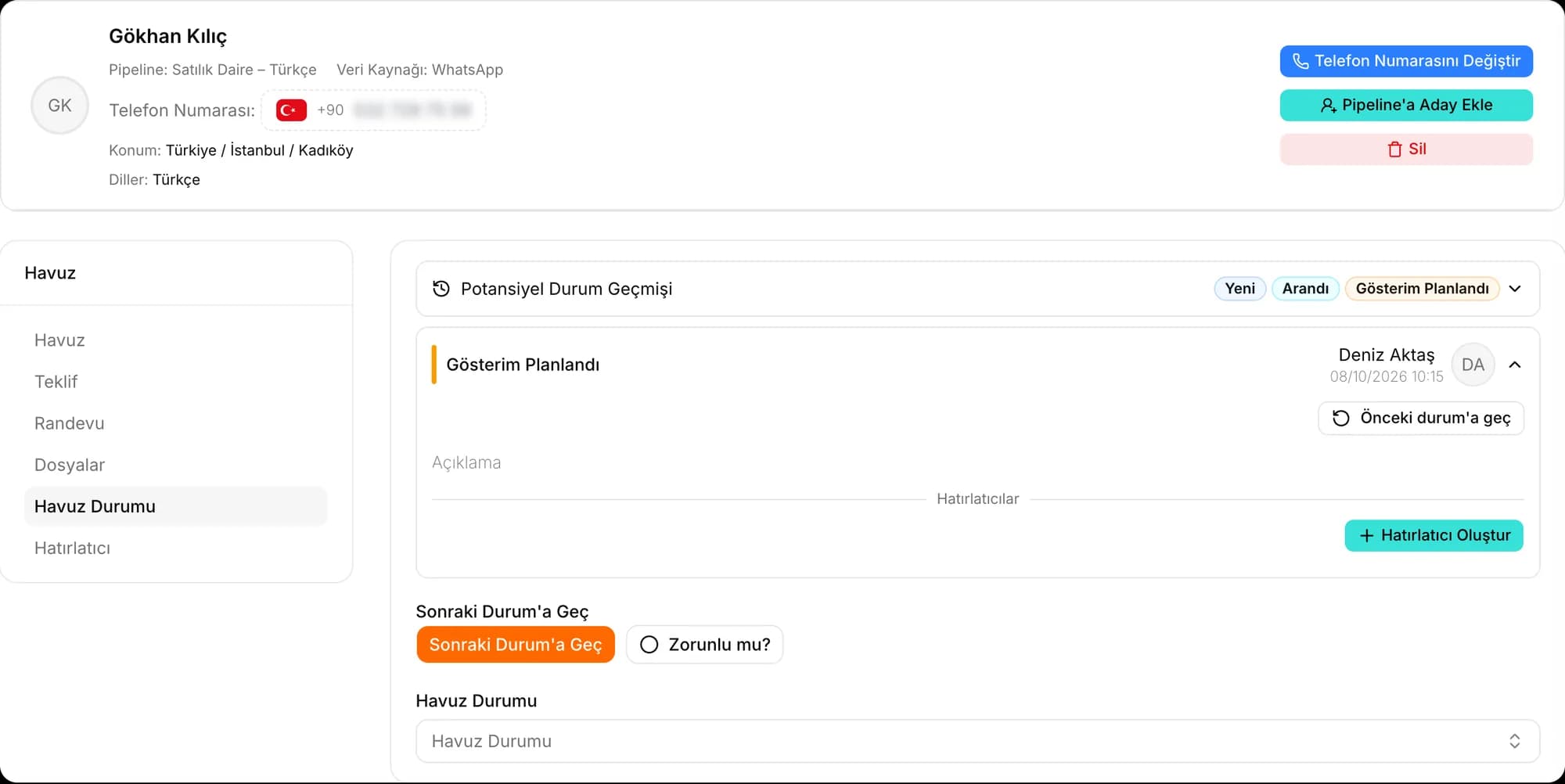Image resolution: width=1565 pixels, height=784 pixels.
Task: Click the Hatırlatıcı Oluştur button
Action: pos(1434,535)
